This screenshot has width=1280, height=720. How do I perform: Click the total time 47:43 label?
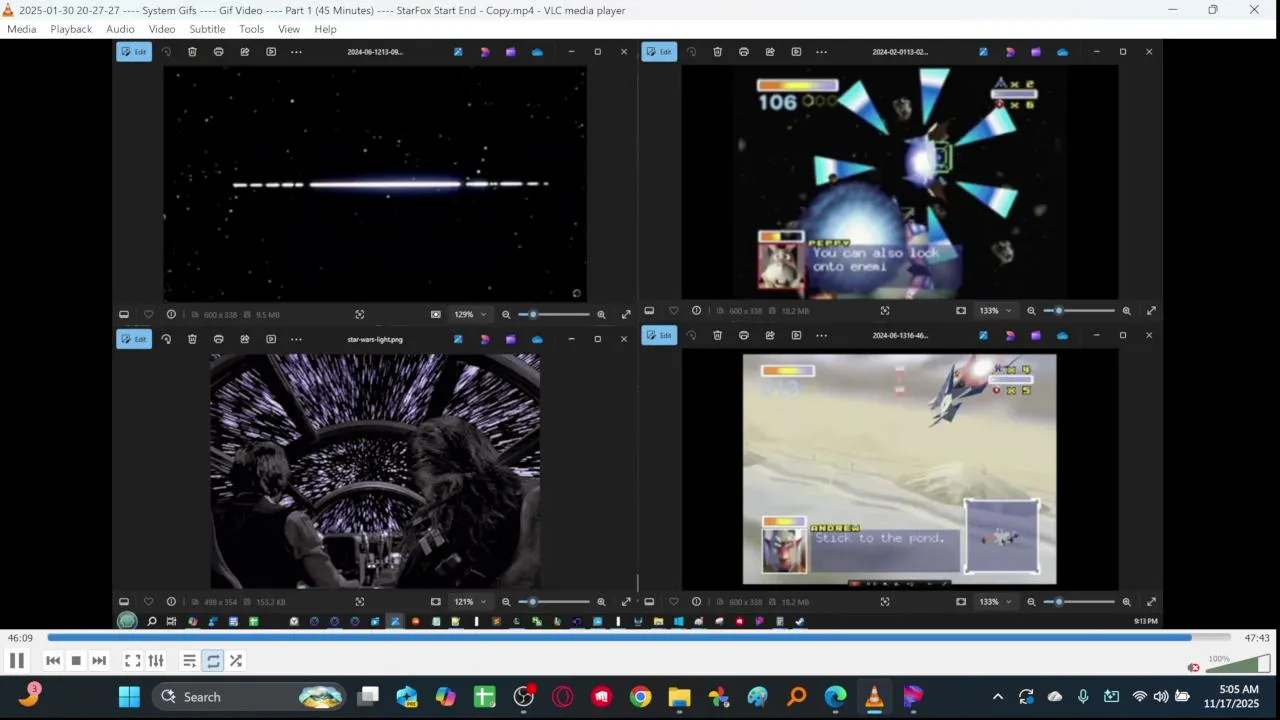click(x=1257, y=638)
